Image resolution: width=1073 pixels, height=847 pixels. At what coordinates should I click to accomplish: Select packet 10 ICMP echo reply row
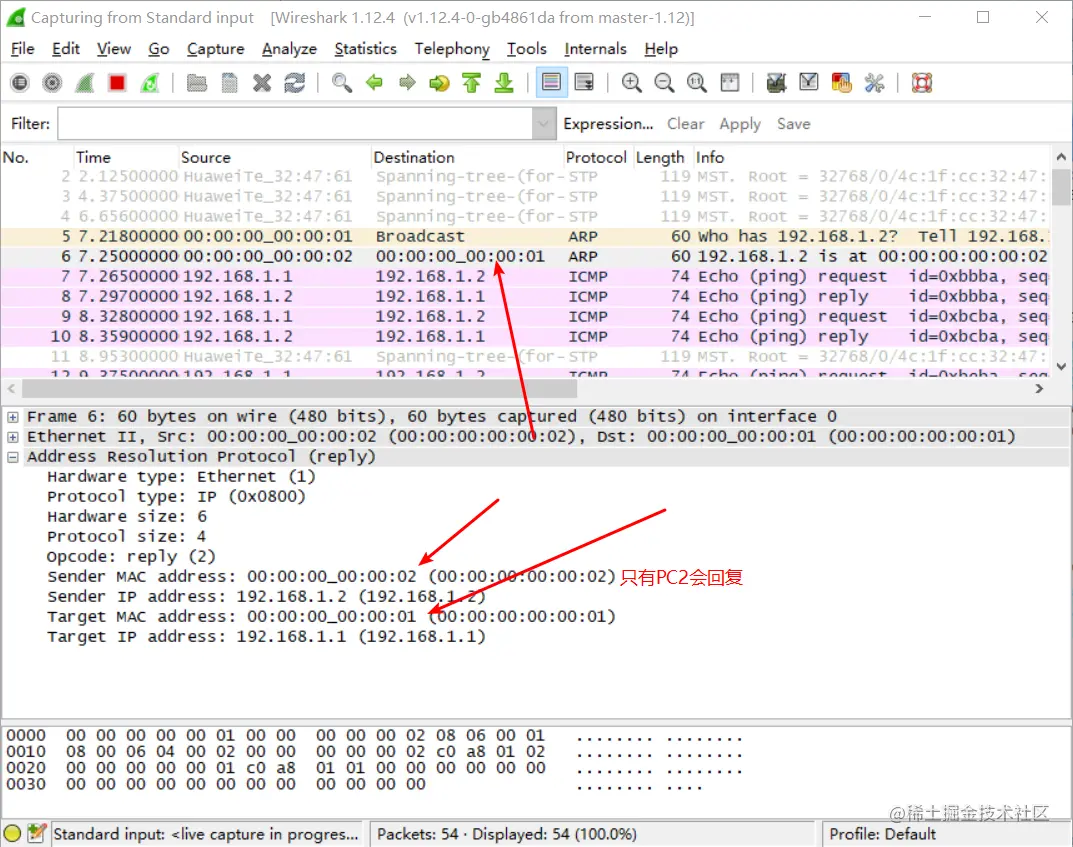(x=525, y=337)
